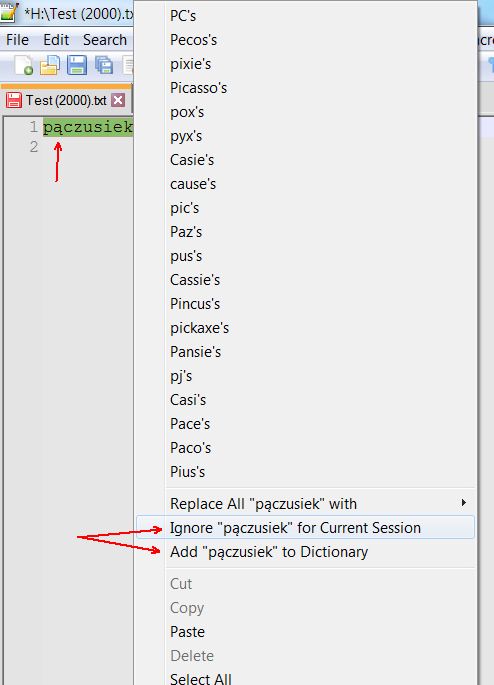Choose Add "pączusiek" to Dictionary
Image resolution: width=494 pixels, height=685 pixels.
tap(305, 551)
